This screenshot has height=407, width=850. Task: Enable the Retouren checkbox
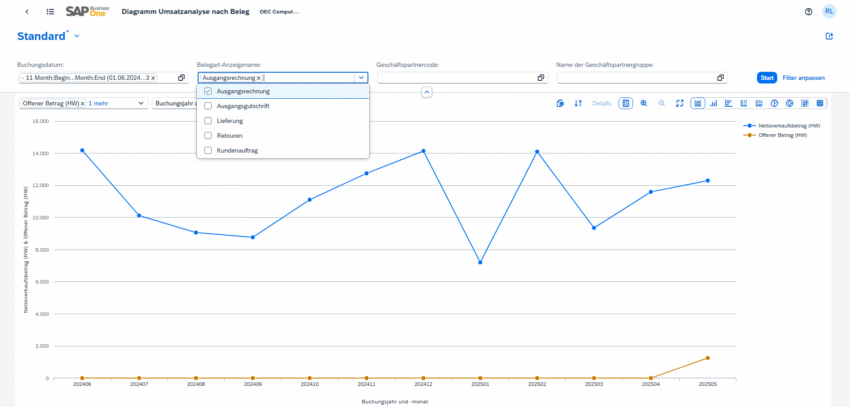[208, 135]
